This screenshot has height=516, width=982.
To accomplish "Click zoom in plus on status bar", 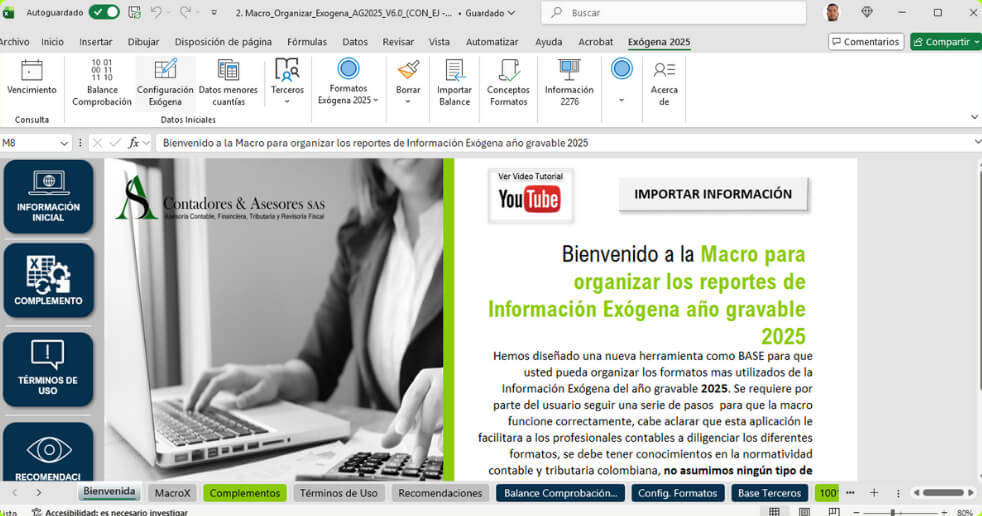I will [944, 512].
